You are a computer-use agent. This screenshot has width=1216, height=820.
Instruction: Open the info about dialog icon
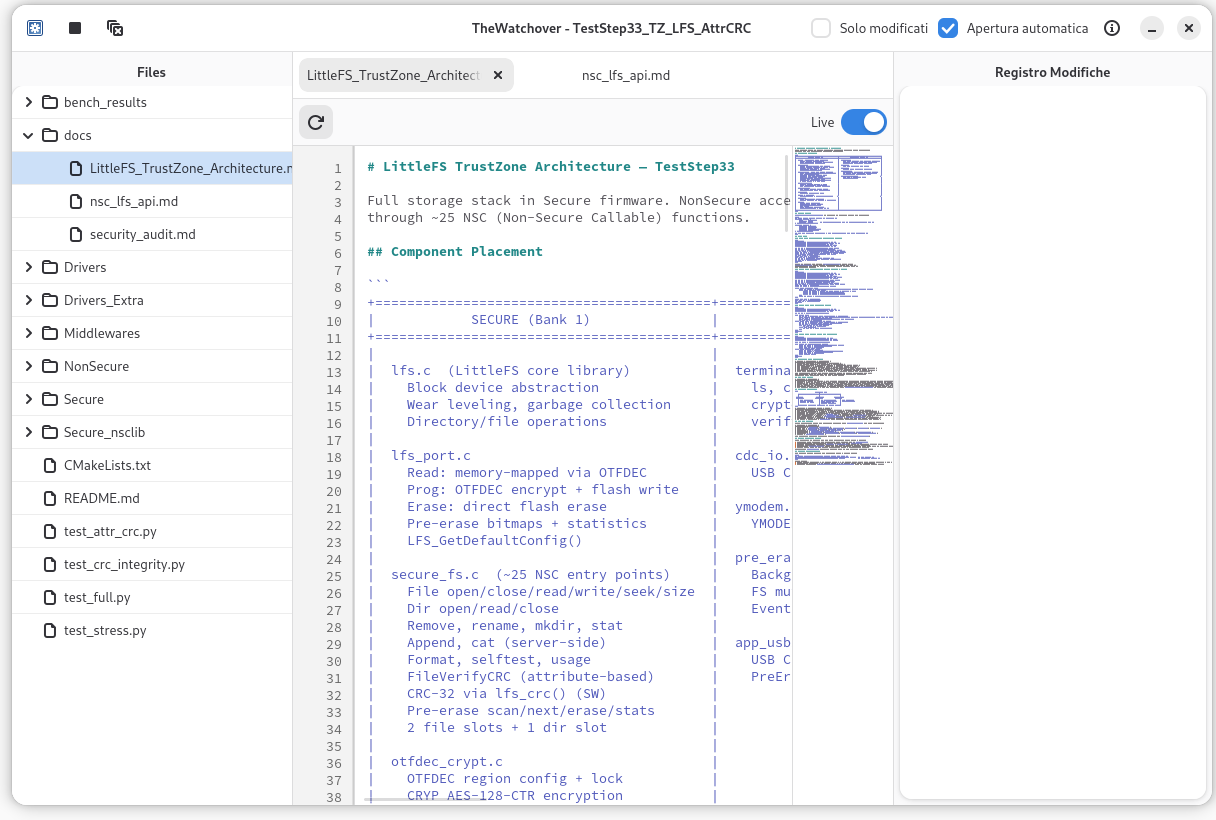tap(1112, 28)
